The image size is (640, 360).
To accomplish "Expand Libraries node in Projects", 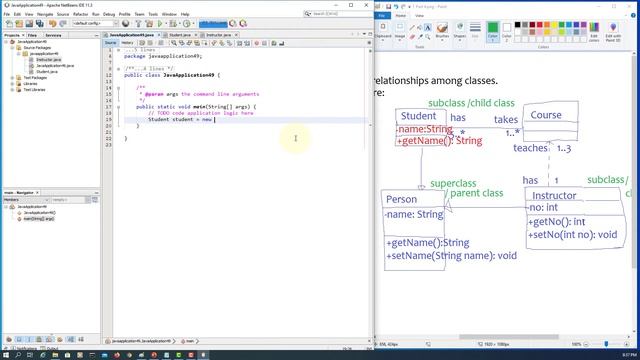I will click(x=12, y=84).
